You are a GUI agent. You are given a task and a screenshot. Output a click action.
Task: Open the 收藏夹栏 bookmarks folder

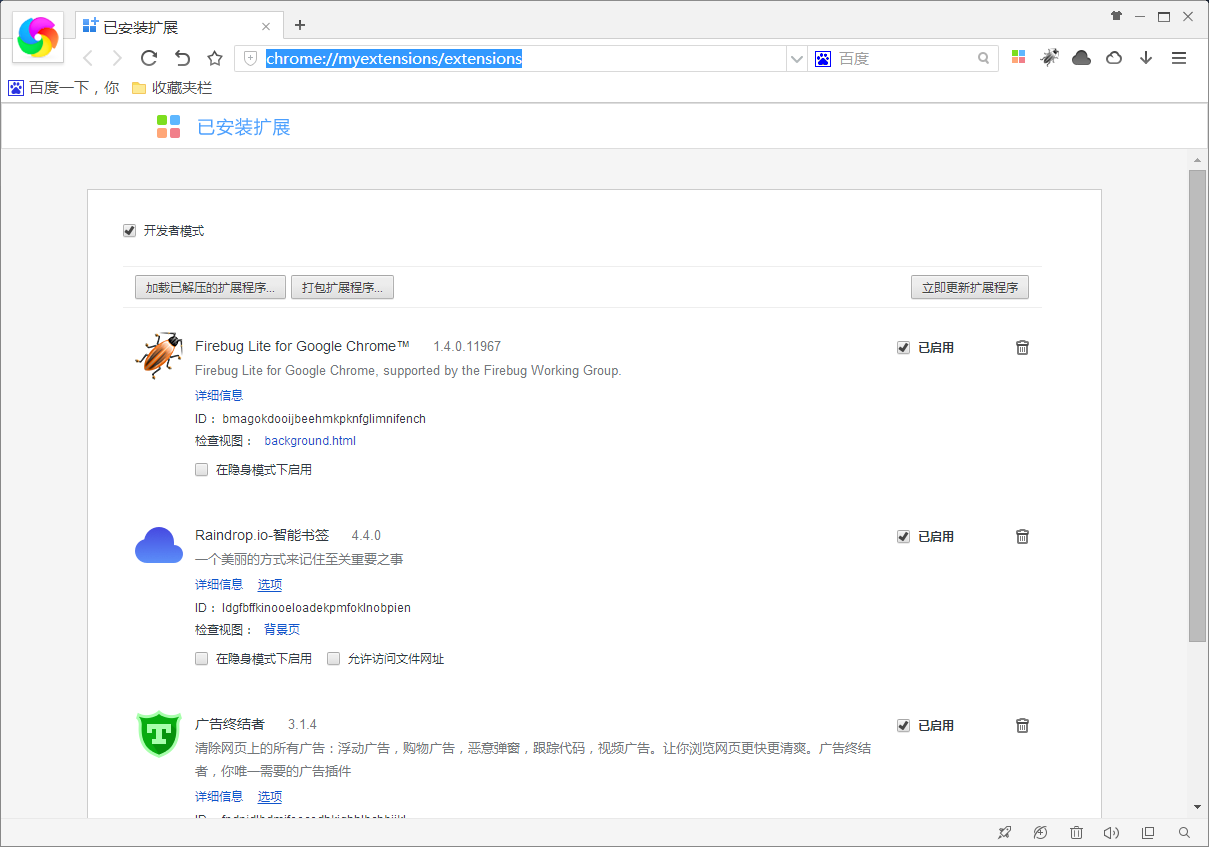(x=172, y=88)
